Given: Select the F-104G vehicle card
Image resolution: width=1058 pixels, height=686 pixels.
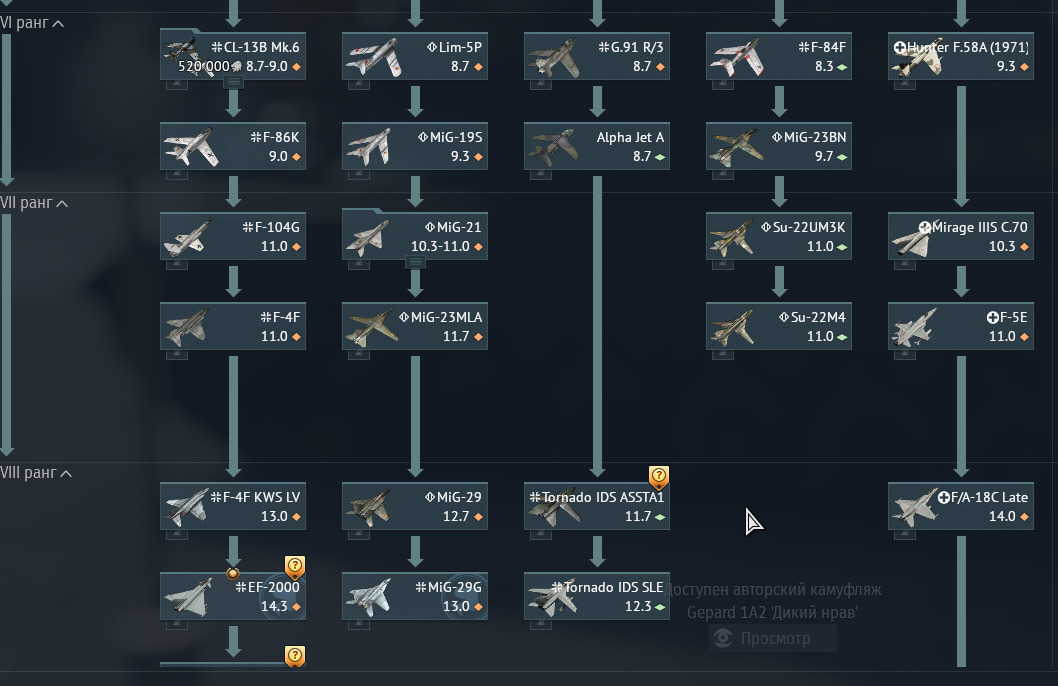Looking at the screenshot, I should coord(233,237).
